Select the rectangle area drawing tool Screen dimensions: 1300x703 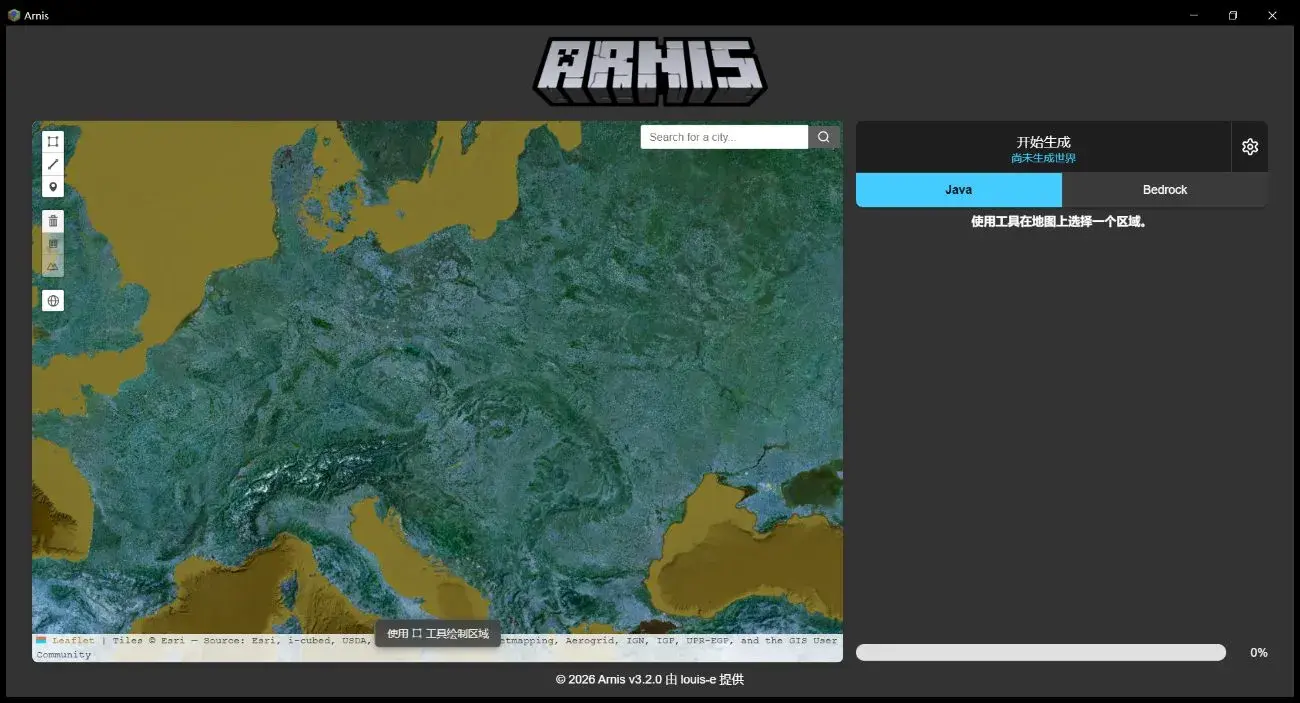tap(53, 142)
